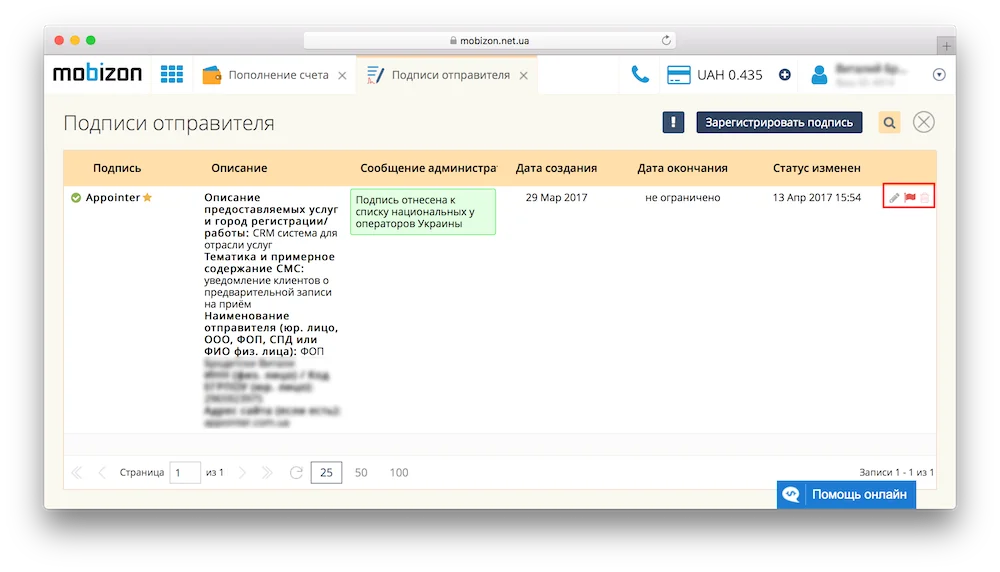This screenshot has width=1000, height=572.
Task: Click the 29 Мар 2017 creation date
Action: pyautogui.click(x=556, y=198)
